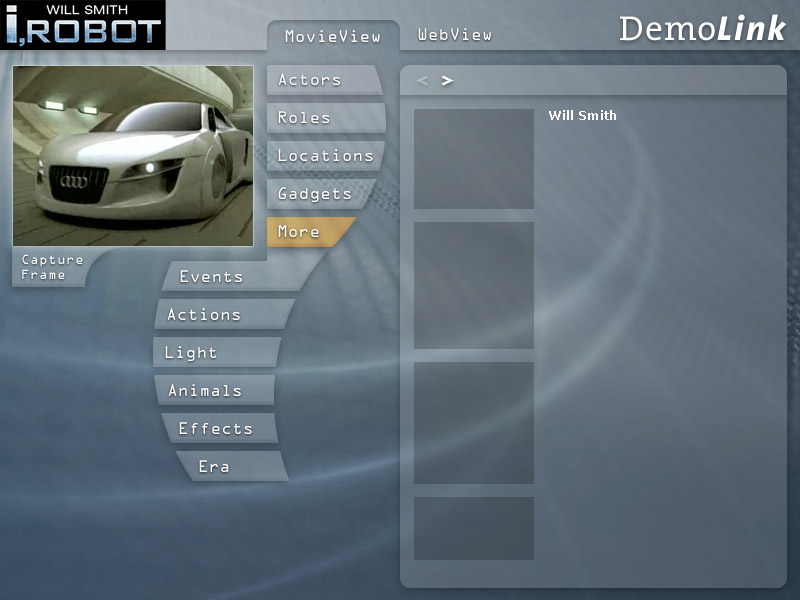Click the next arrow in results panel
This screenshot has width=800, height=600.
pyautogui.click(x=447, y=80)
